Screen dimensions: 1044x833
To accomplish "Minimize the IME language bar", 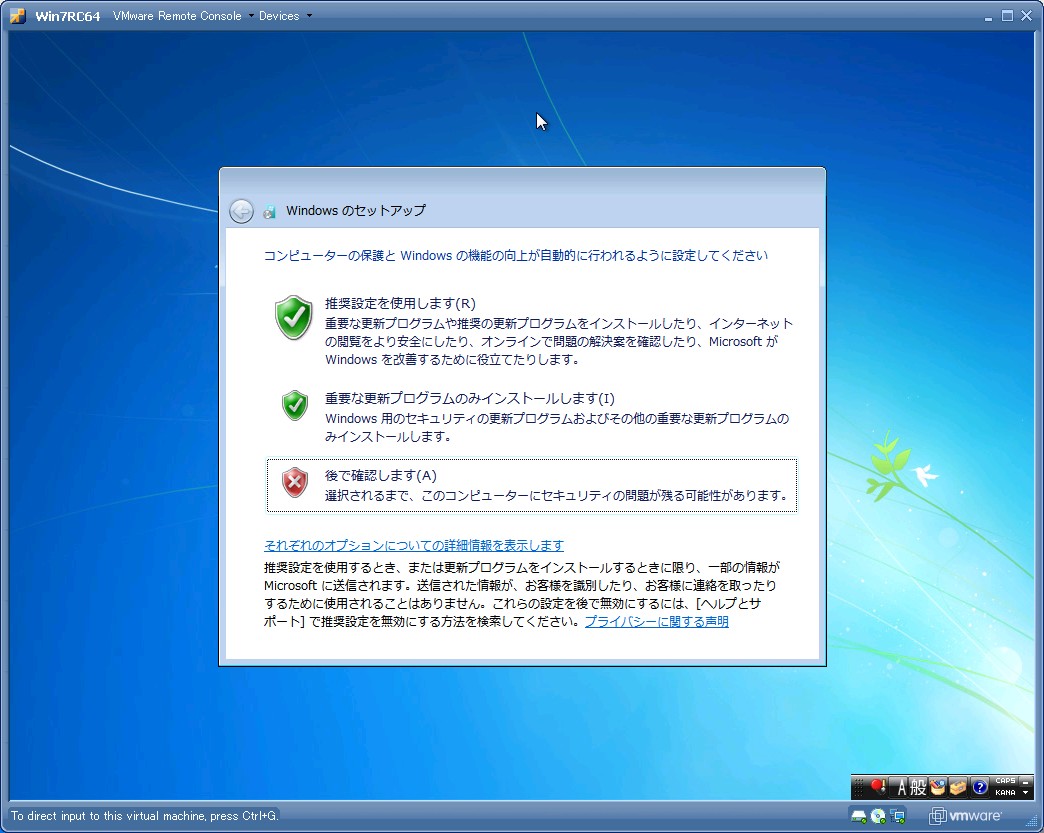I will tap(1025, 780).
